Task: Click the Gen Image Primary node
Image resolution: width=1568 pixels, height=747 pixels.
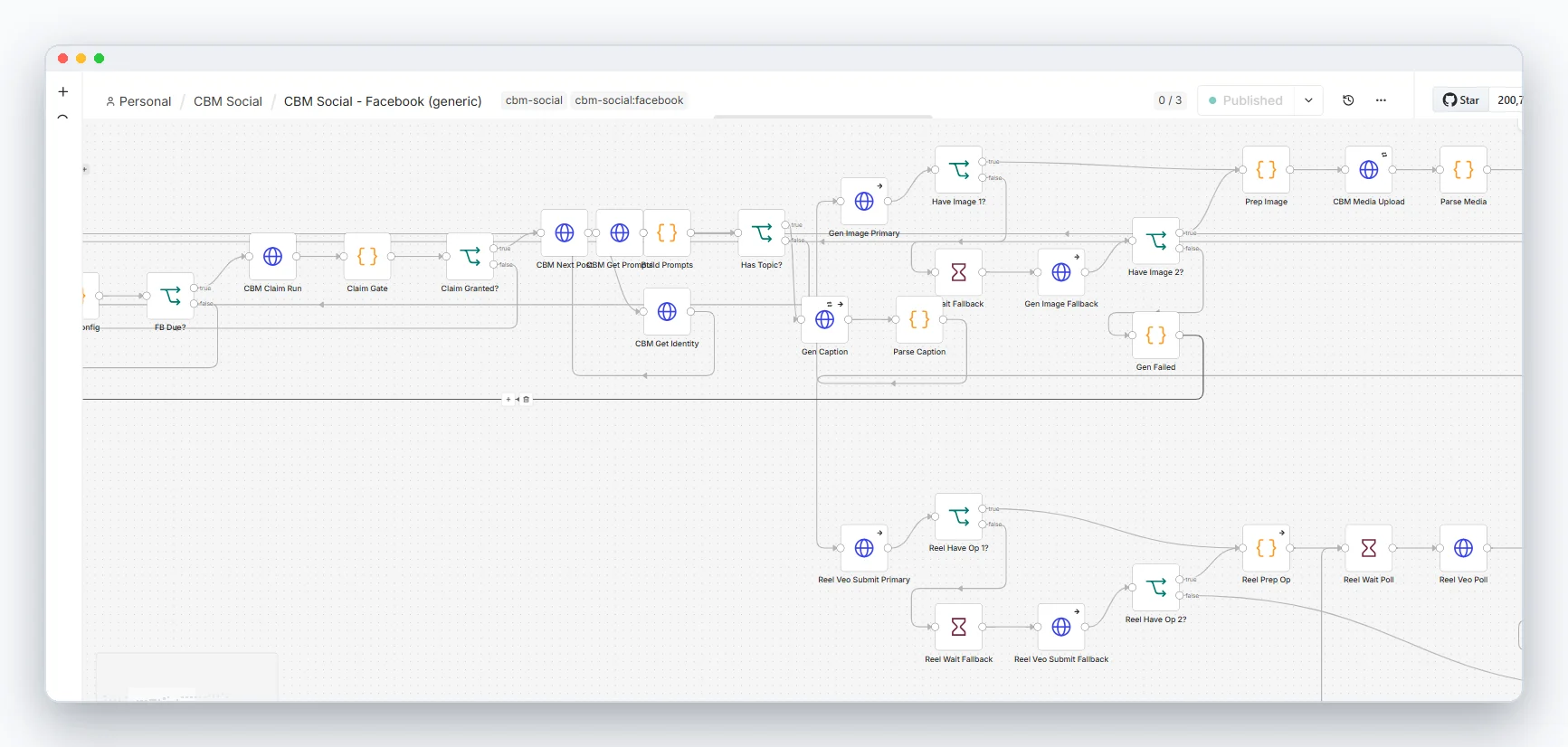Action: (864, 202)
